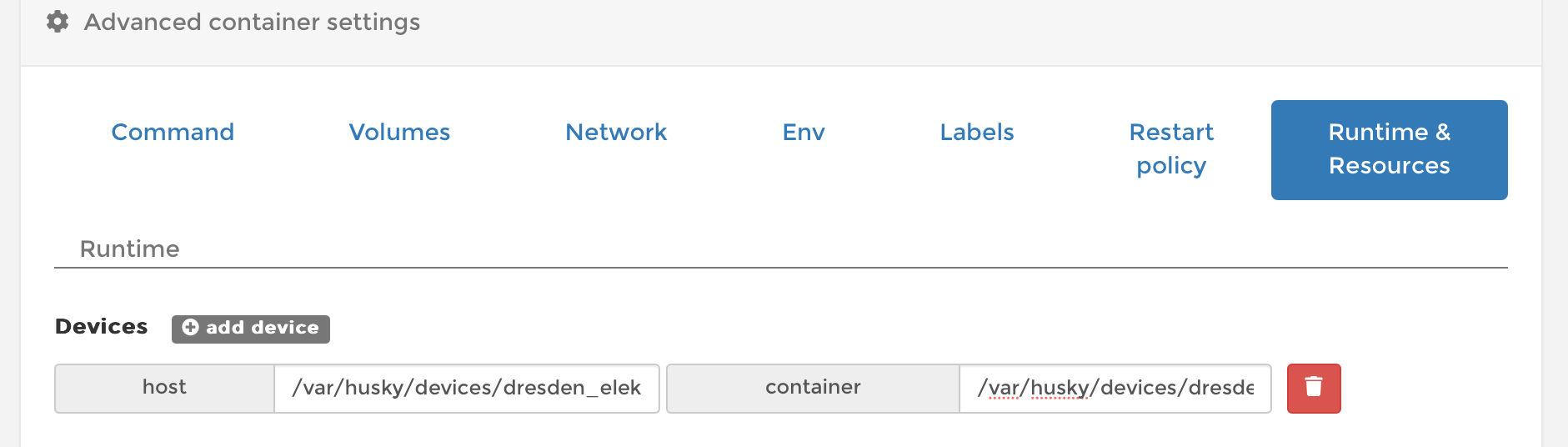Switch to the Restart policy tab

click(1171, 149)
